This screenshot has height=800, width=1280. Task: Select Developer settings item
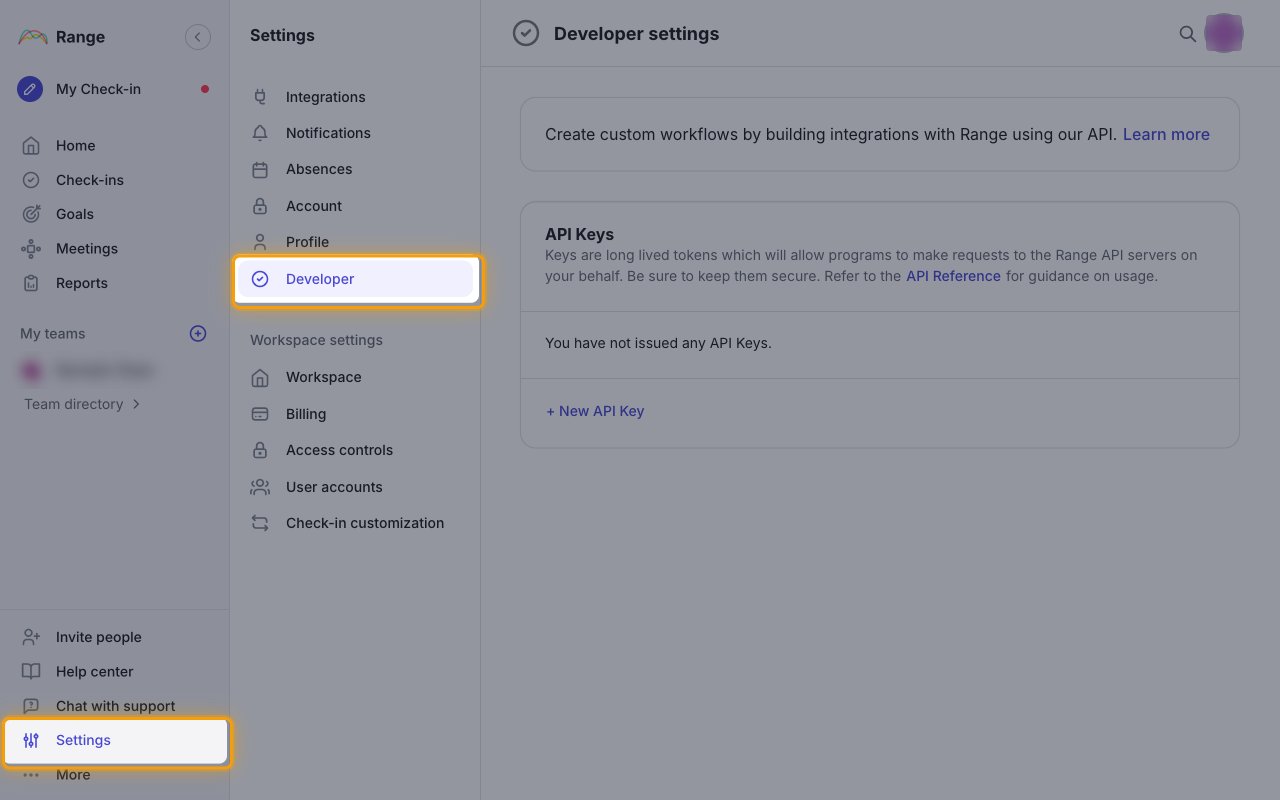click(x=355, y=279)
